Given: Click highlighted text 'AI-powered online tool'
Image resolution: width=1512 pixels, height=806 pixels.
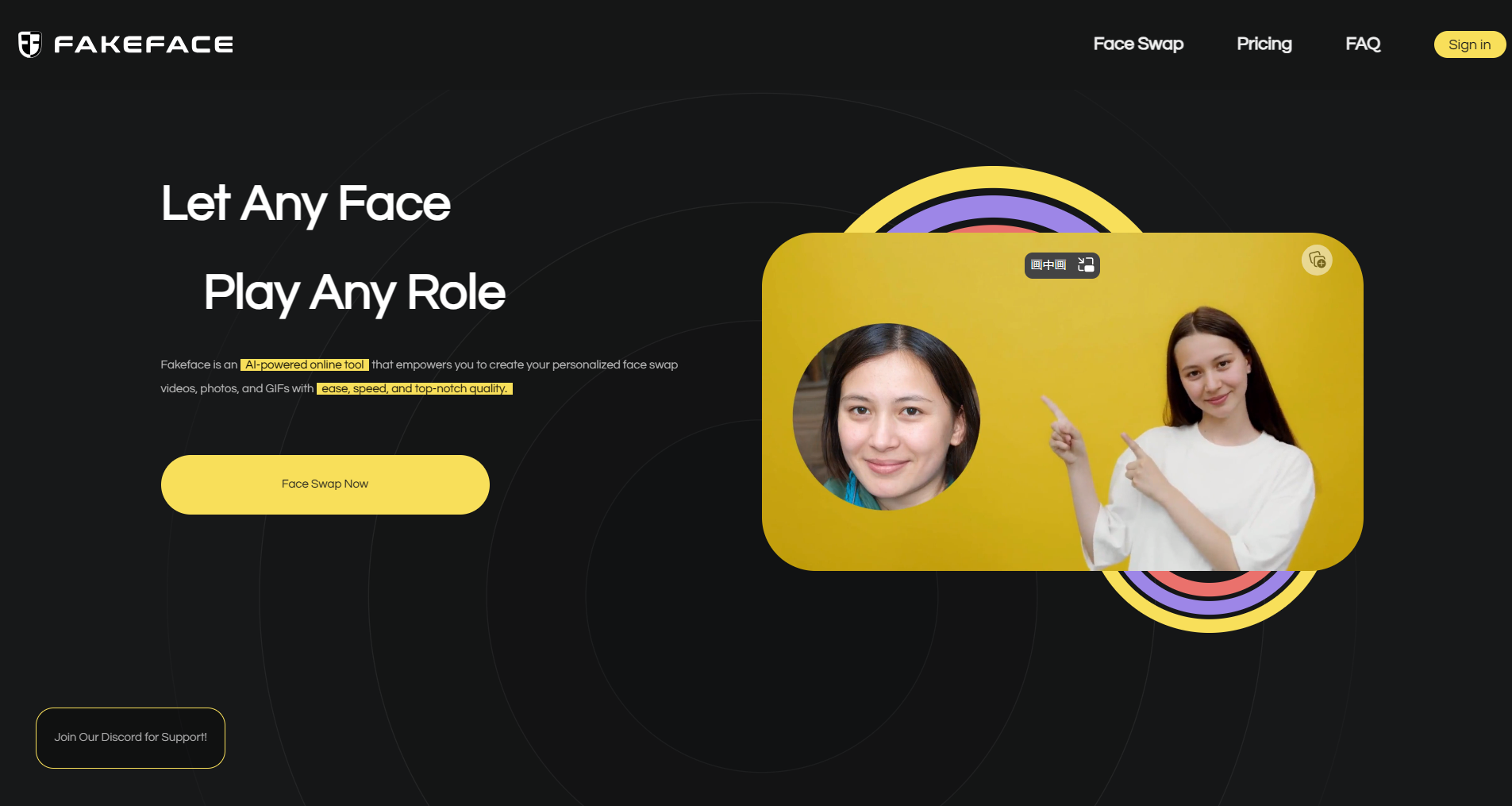Looking at the screenshot, I should [305, 364].
